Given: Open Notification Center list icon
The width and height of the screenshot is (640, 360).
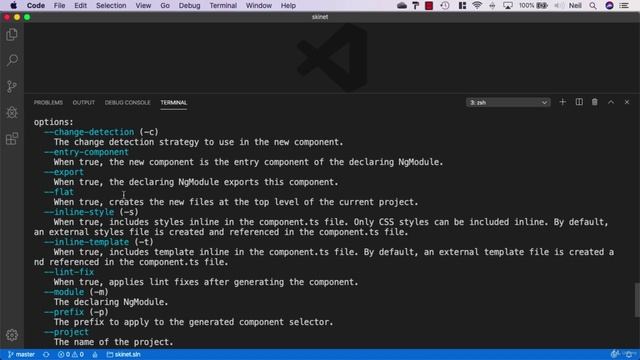Looking at the screenshot, I should 624,5.
